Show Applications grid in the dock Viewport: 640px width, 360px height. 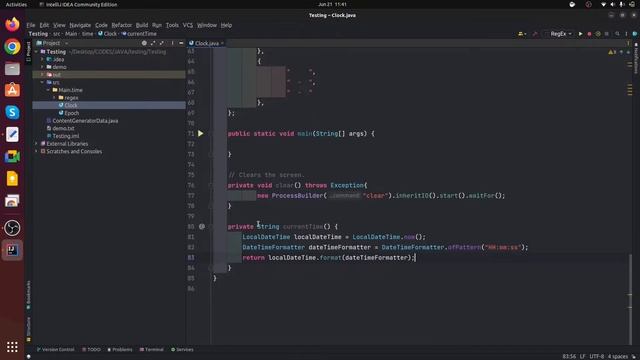[x=12, y=347]
